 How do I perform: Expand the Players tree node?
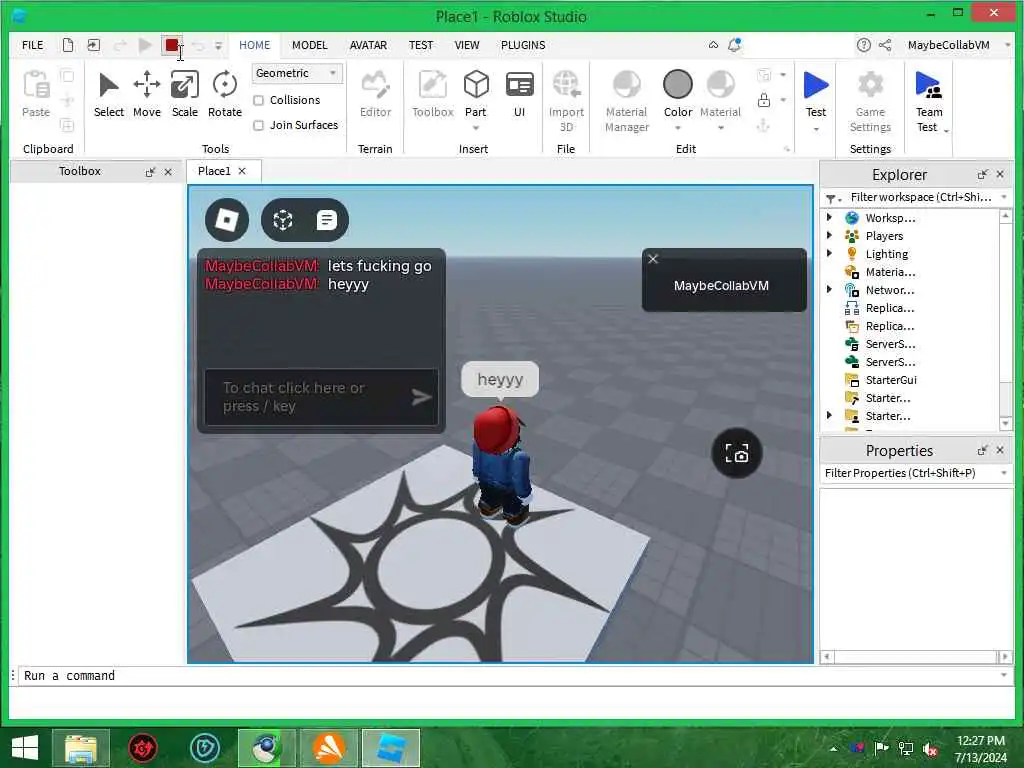coord(829,235)
